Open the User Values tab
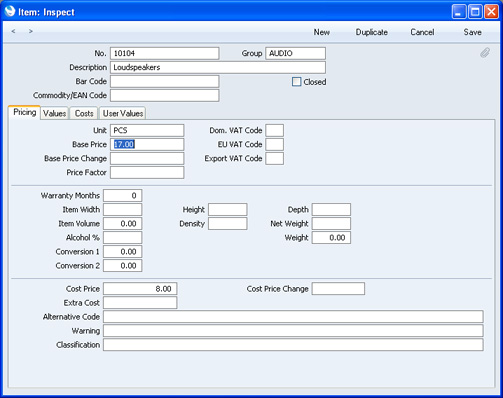This screenshot has width=503, height=398. 123,113
